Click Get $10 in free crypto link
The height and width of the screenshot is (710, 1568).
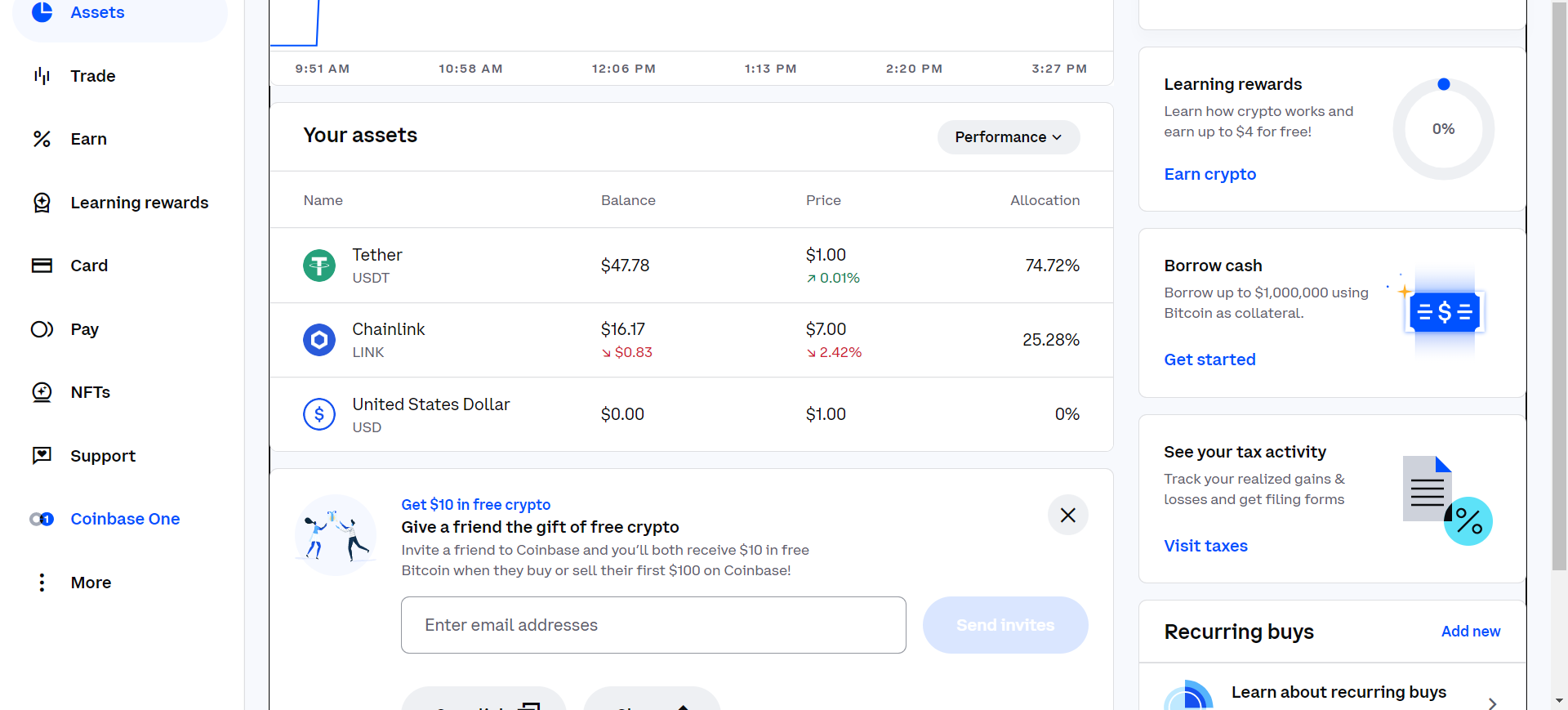coord(475,505)
